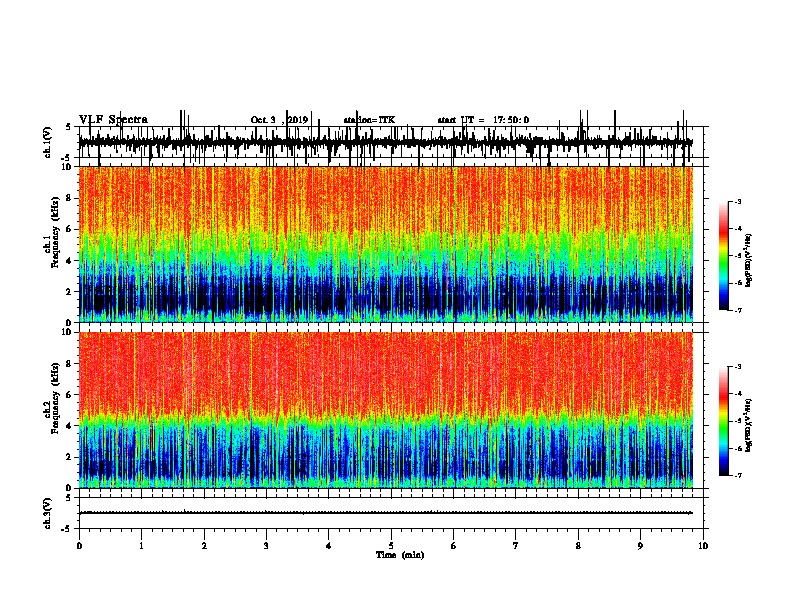Screen dimensions: 792x612
Task: Click the ch.2 colorbar log(PSD) label
Action: click(x=748, y=425)
